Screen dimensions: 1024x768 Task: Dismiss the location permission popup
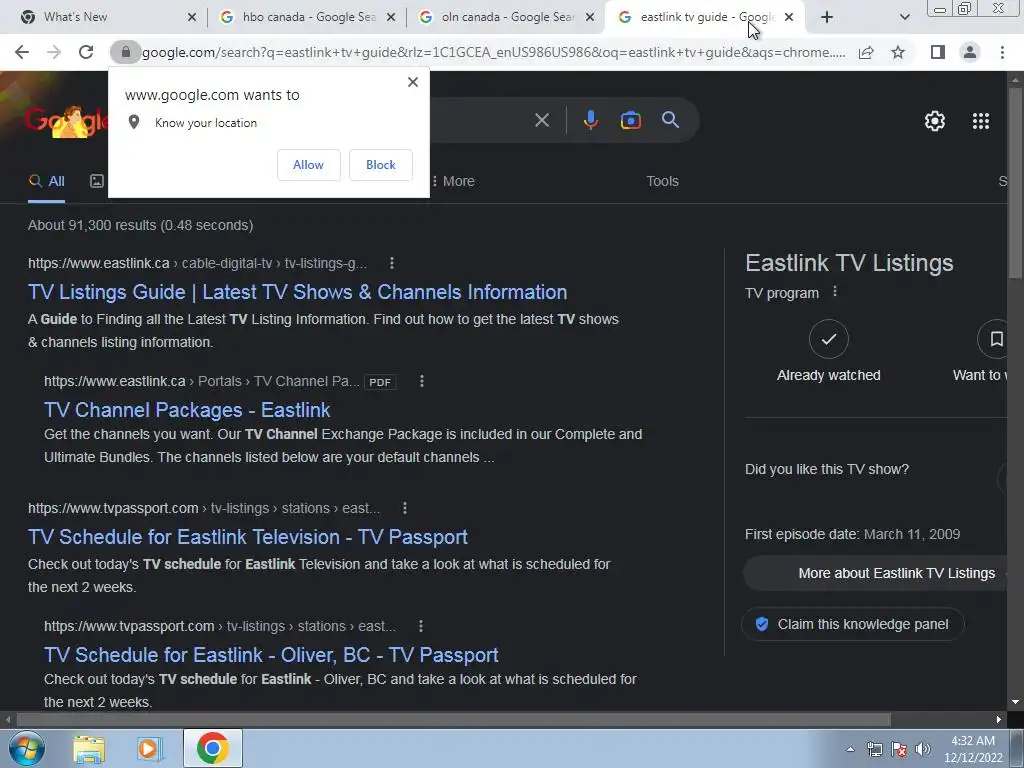(413, 82)
